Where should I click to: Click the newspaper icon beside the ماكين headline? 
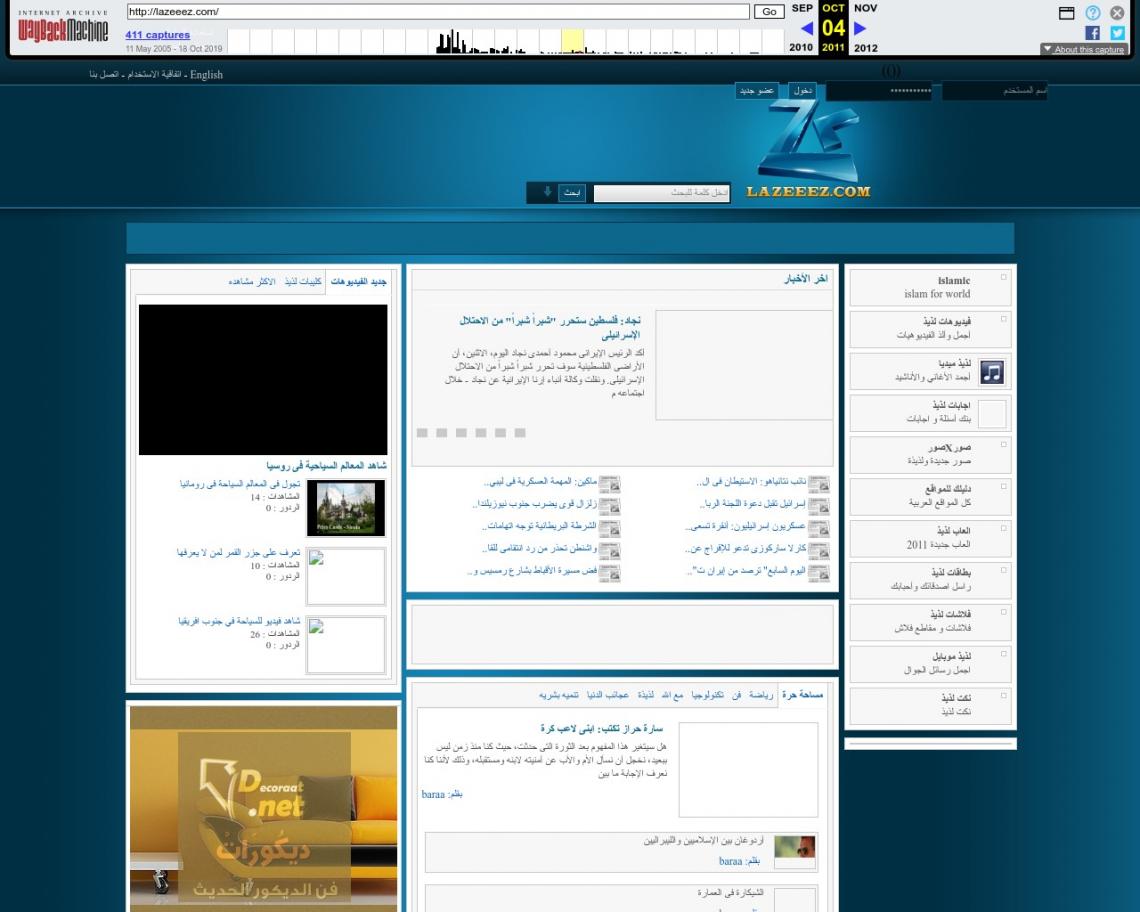pos(609,484)
